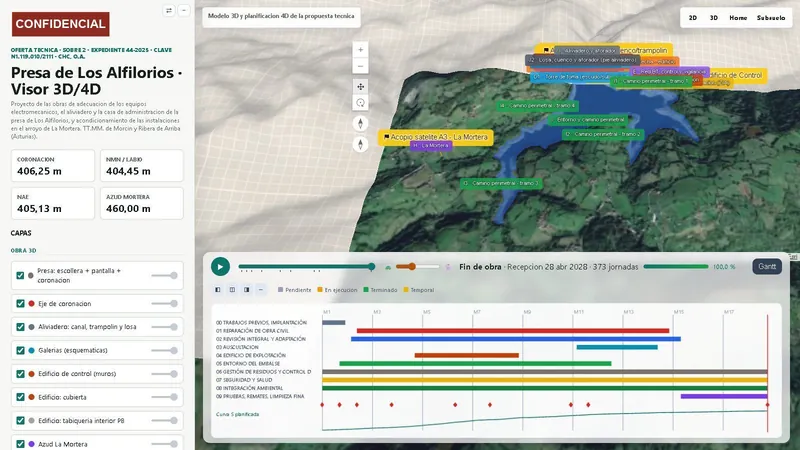Adjust opacity slider for Edificio: cubierta

point(164,397)
